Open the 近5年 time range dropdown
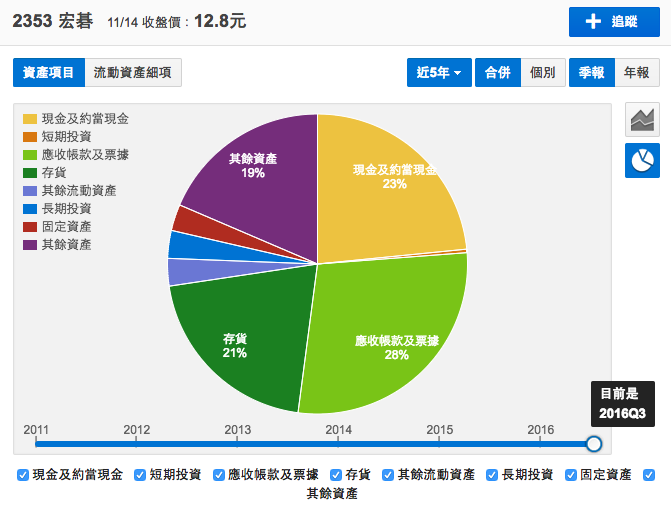 tap(439, 72)
